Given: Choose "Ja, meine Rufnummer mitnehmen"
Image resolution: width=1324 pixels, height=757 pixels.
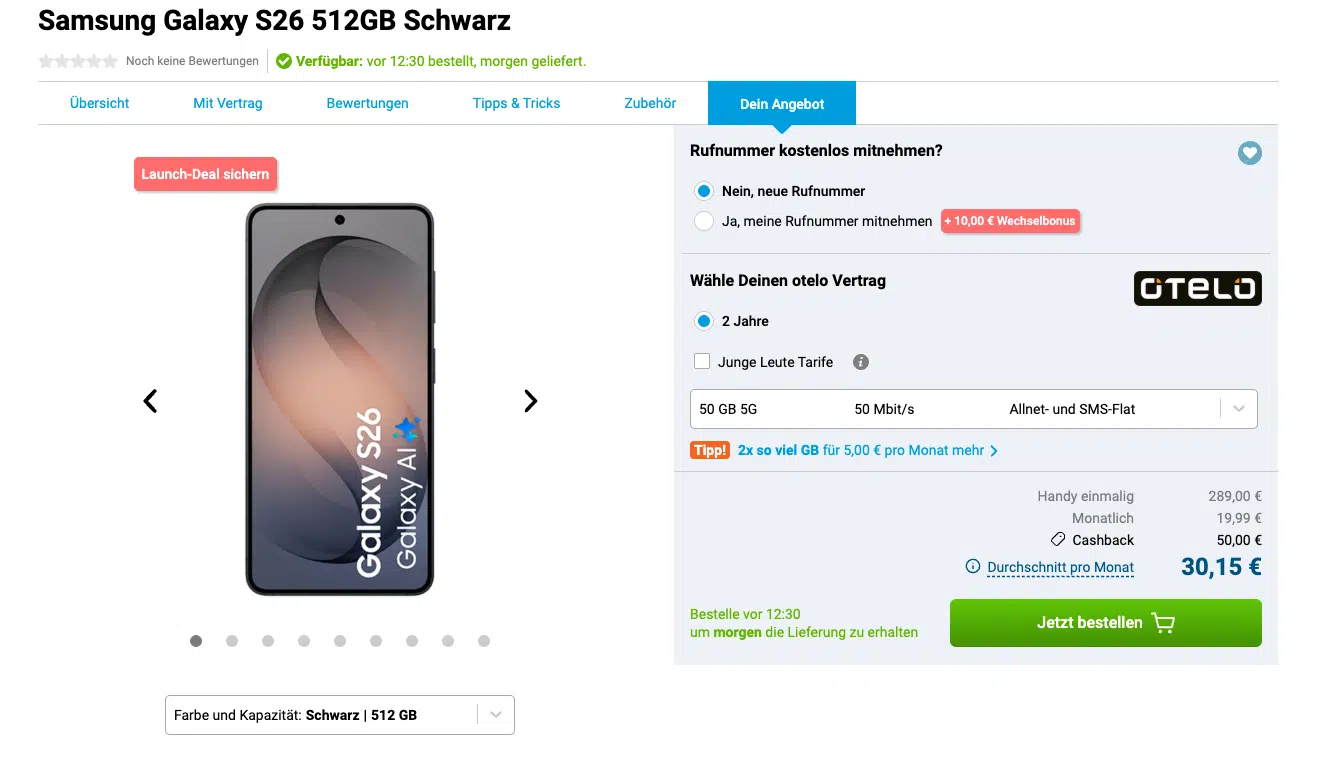Looking at the screenshot, I should [x=704, y=221].
